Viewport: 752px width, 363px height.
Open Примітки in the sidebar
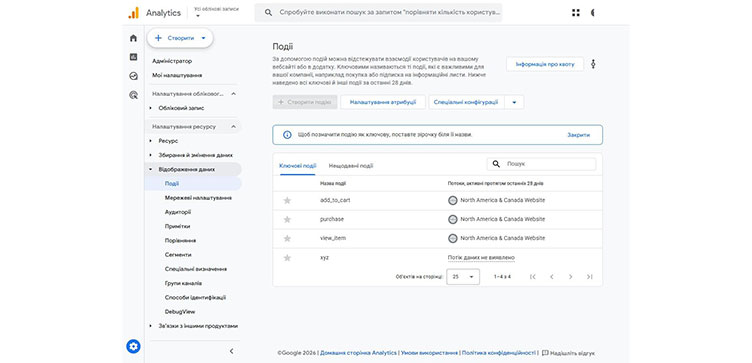point(177,226)
